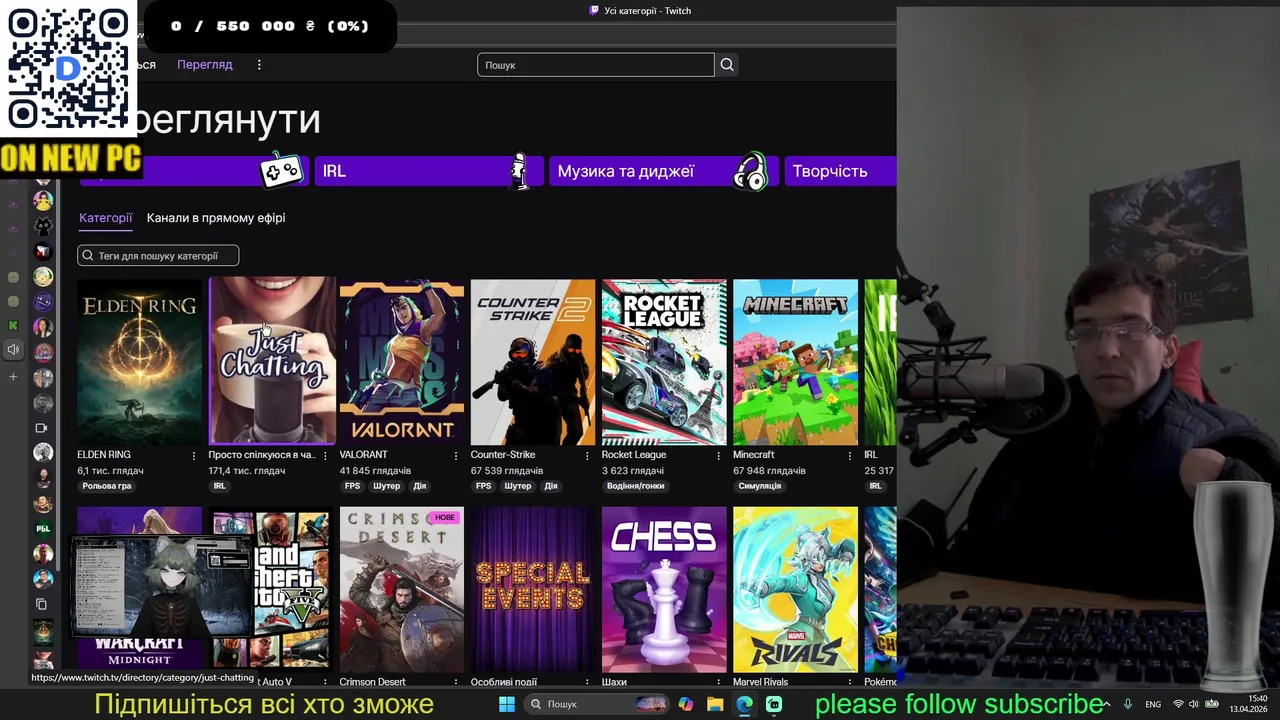Open the Special Events cover thumbnail

[533, 590]
